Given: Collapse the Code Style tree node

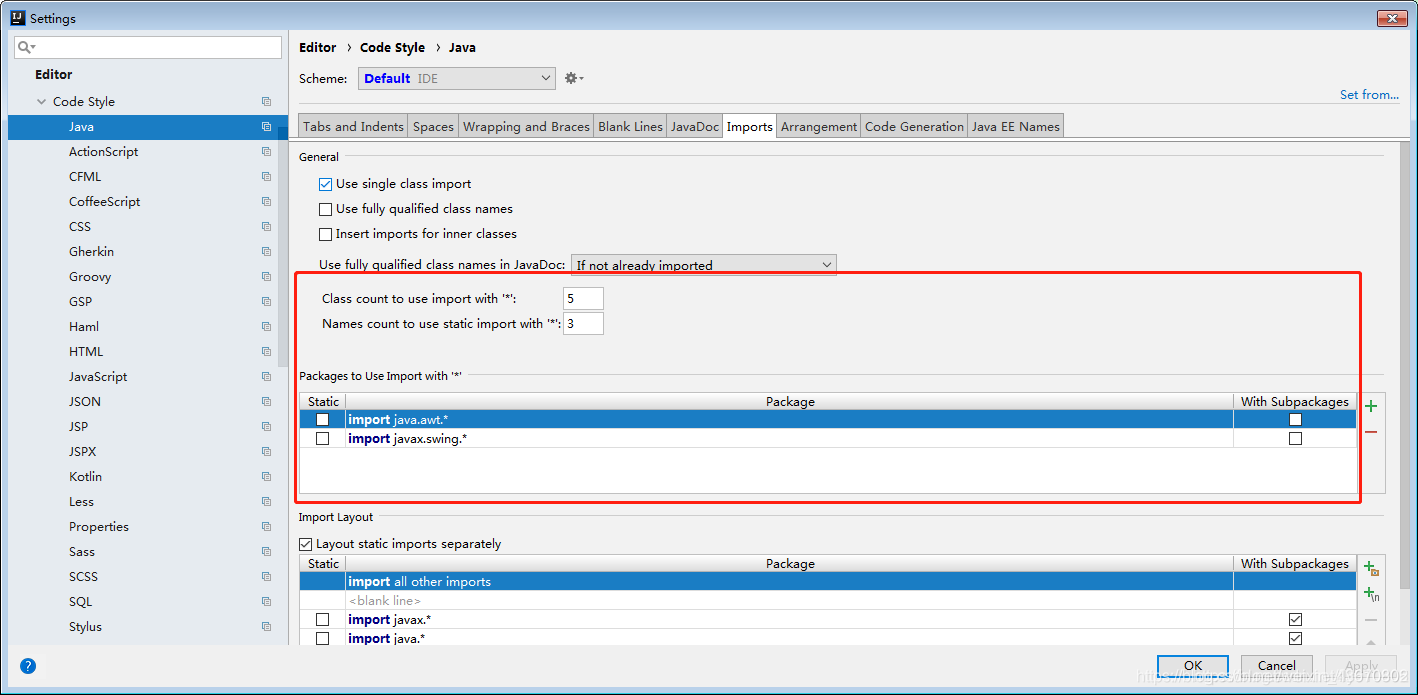Looking at the screenshot, I should pyautogui.click(x=42, y=102).
